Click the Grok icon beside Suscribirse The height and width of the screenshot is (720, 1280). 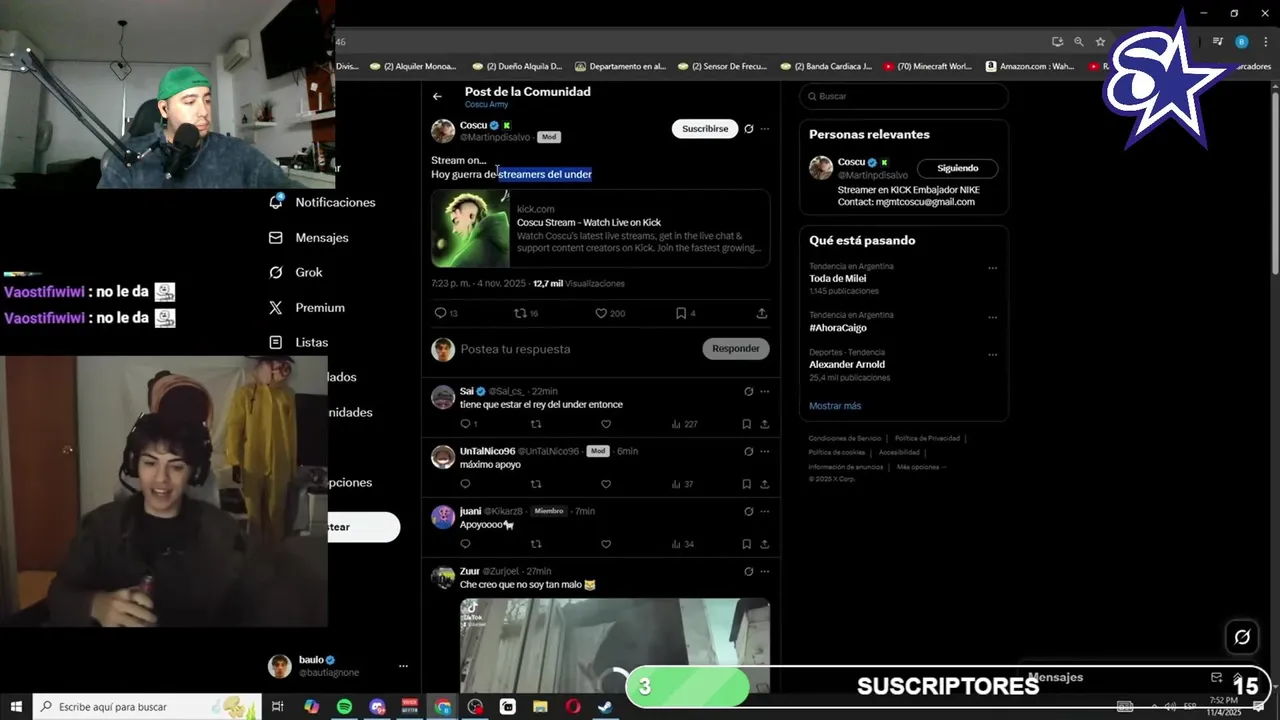coord(748,129)
